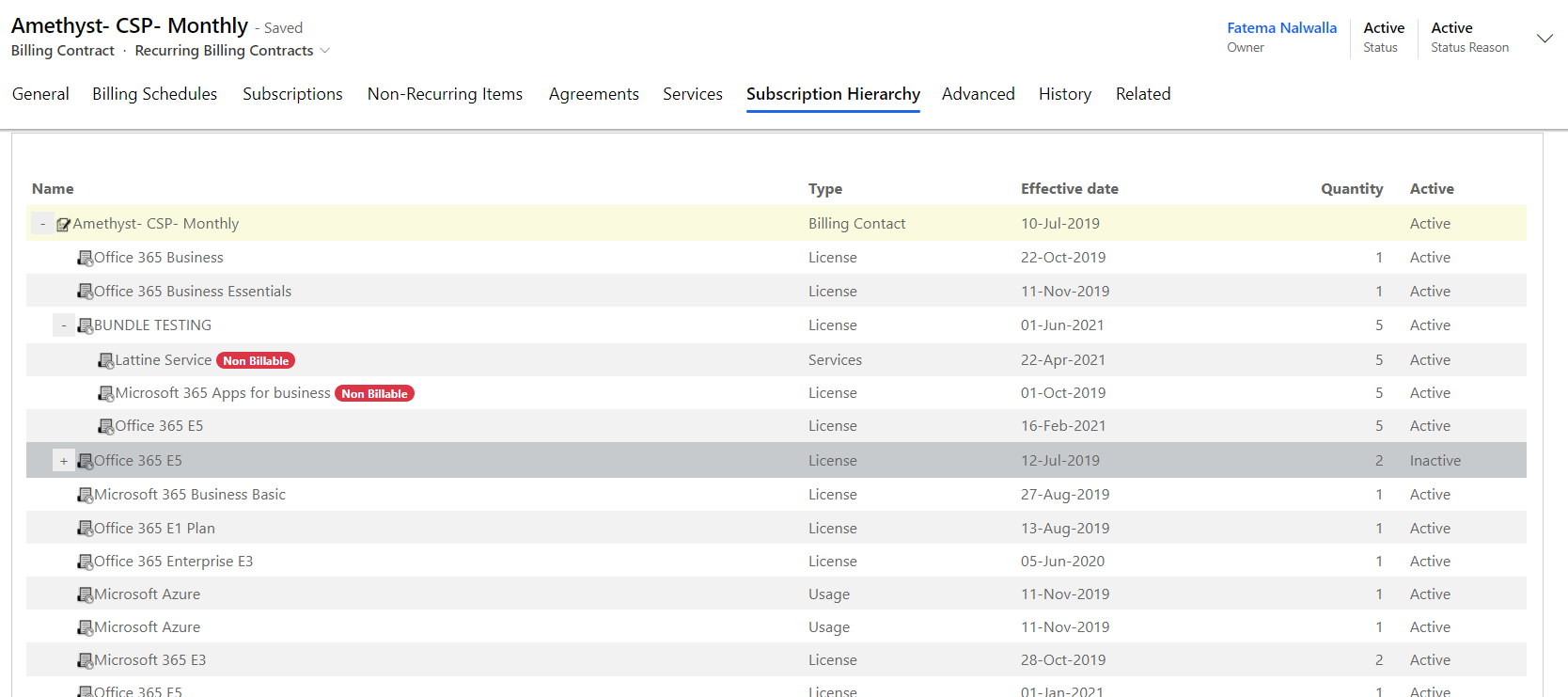View the History tab
This screenshot has height=697, width=1568.
(x=1065, y=94)
